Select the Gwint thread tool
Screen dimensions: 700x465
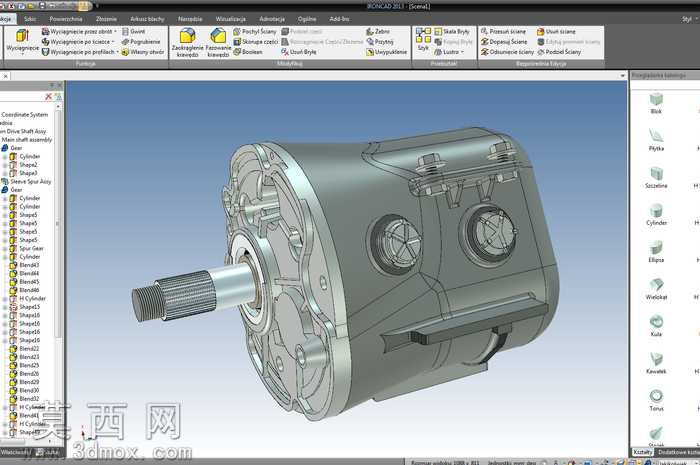click(133, 32)
